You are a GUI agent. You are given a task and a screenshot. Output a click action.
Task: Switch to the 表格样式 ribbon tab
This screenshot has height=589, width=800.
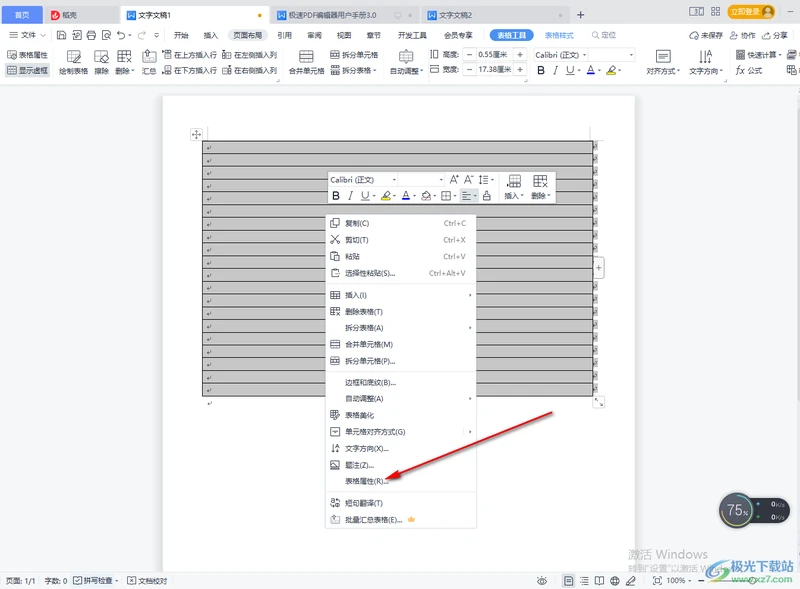pyautogui.click(x=559, y=35)
